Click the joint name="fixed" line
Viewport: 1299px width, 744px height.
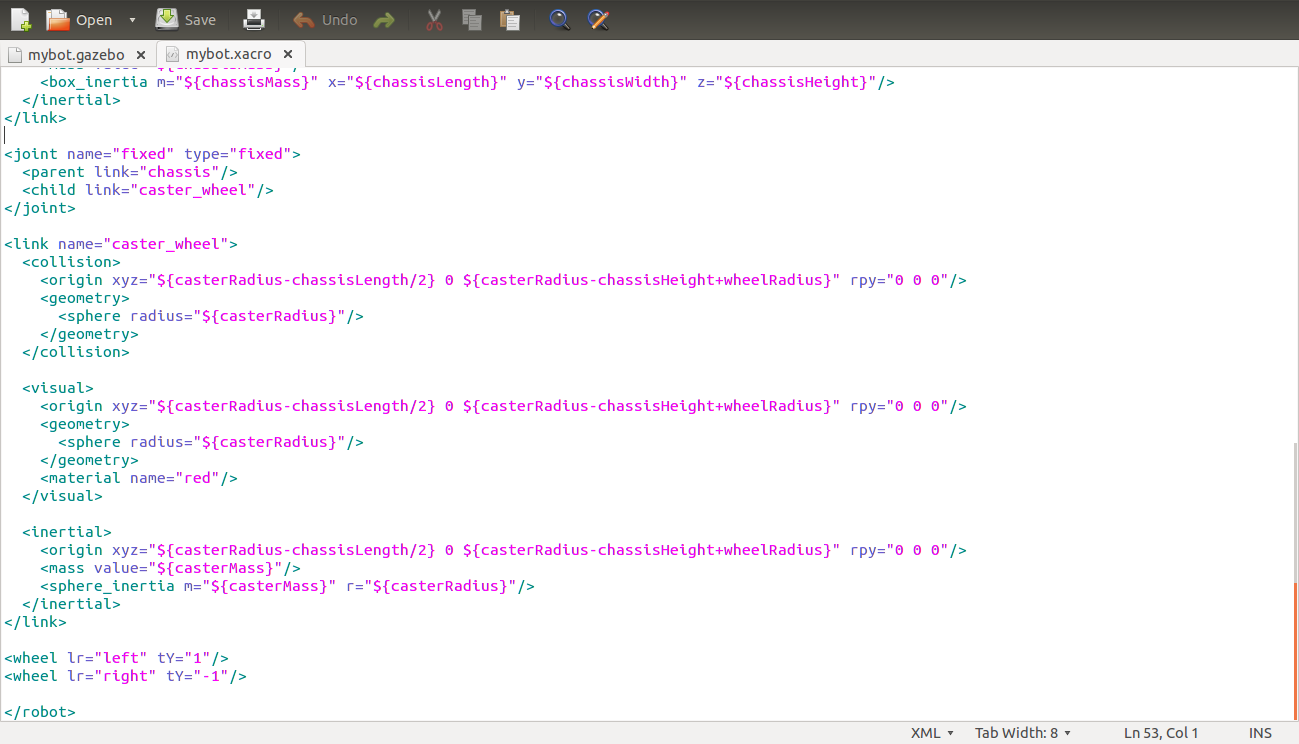pyautogui.click(x=152, y=154)
